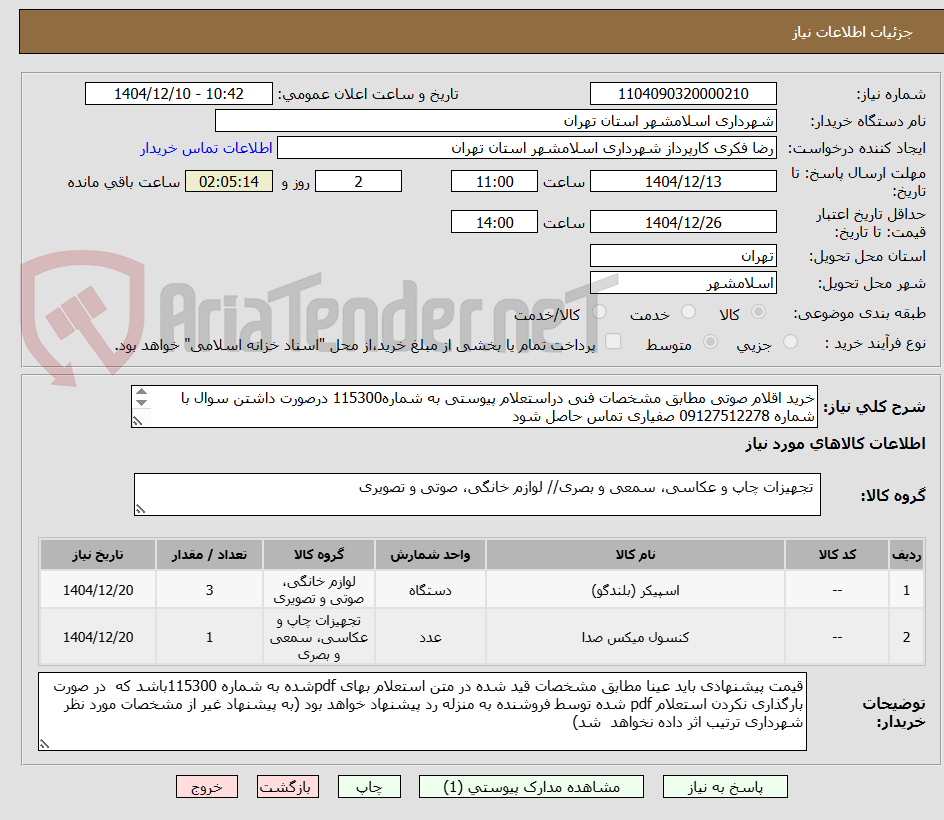
Task: Open 'اطلاعات تماس خریدار' link
Action: click(206, 148)
